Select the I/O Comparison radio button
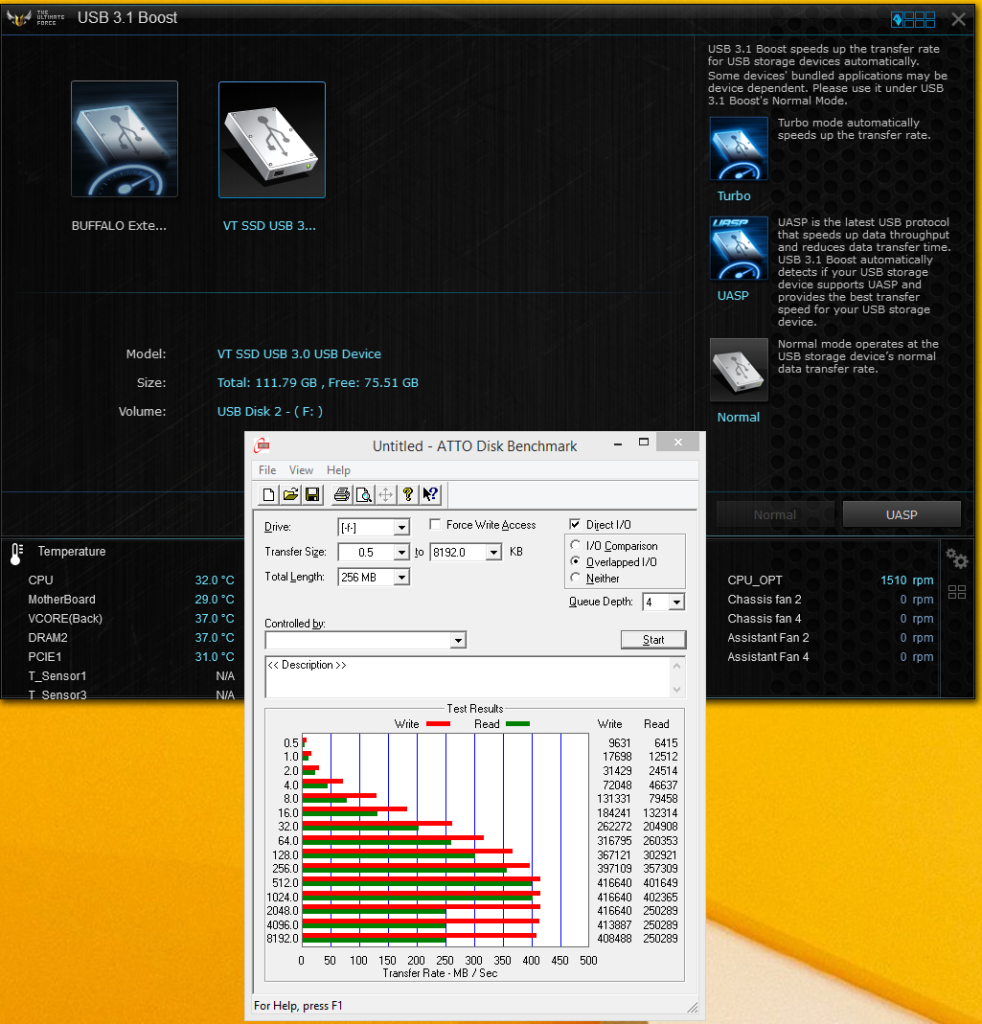The height and width of the screenshot is (1024, 982). (575, 545)
